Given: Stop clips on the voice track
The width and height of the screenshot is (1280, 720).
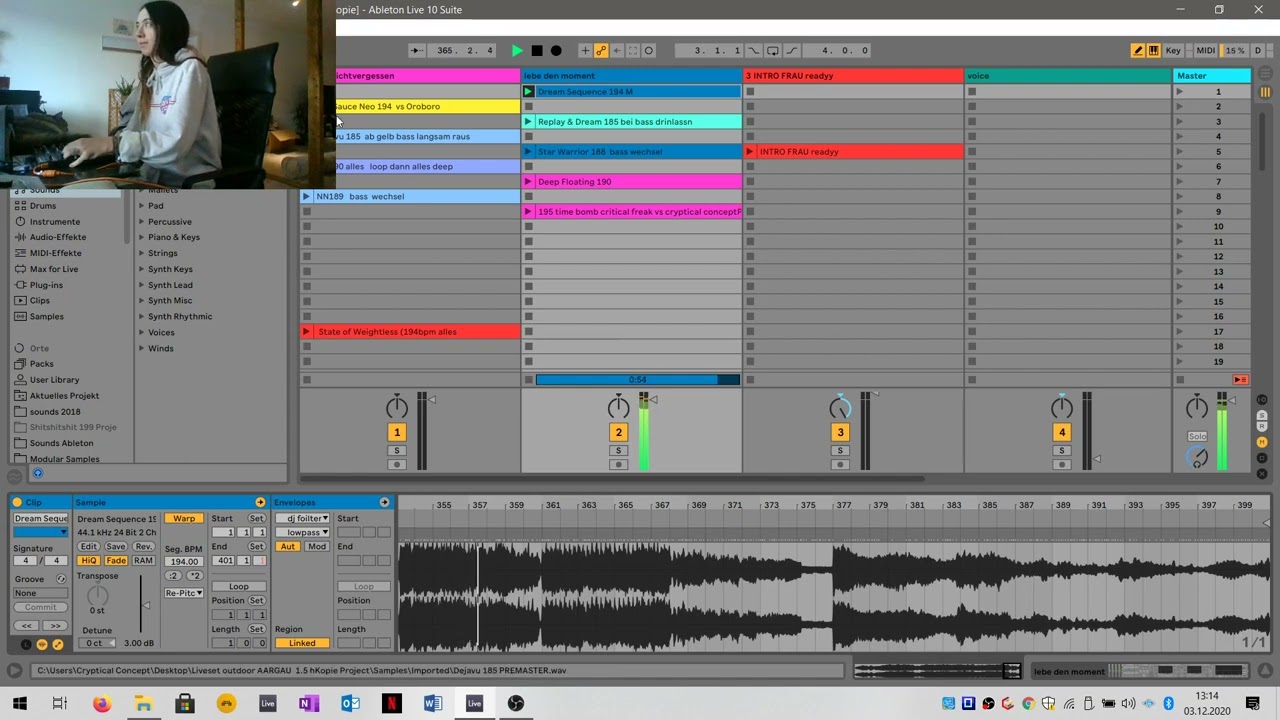Looking at the screenshot, I should pos(971,380).
